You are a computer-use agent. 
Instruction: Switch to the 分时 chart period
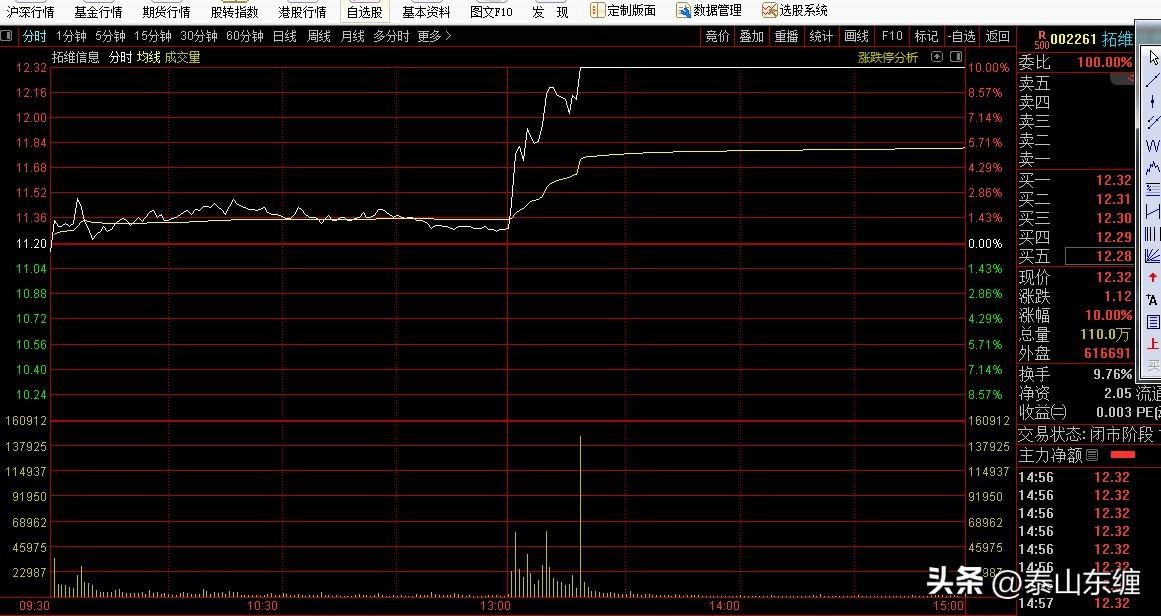point(34,36)
